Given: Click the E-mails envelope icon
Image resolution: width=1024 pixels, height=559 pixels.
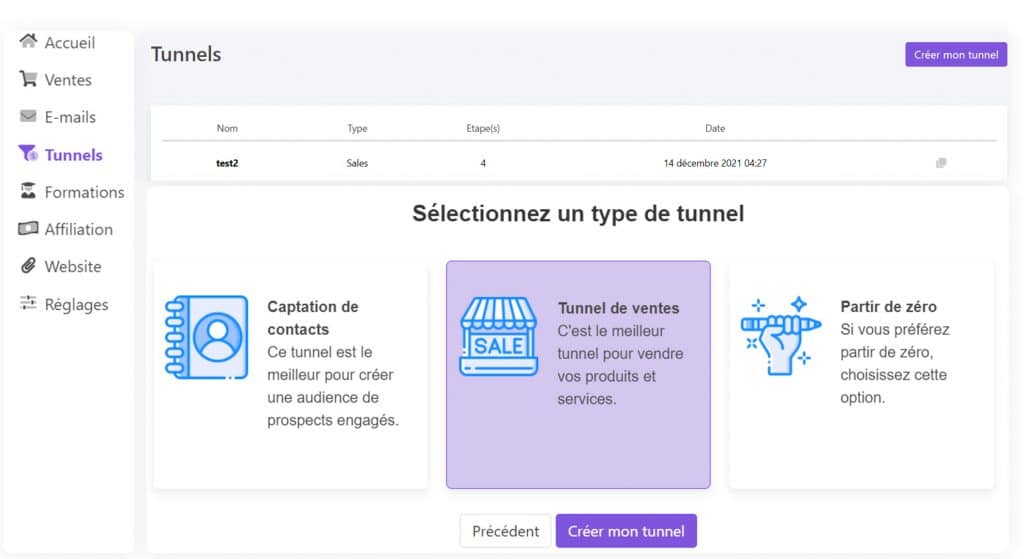Looking at the screenshot, I should point(28,116).
